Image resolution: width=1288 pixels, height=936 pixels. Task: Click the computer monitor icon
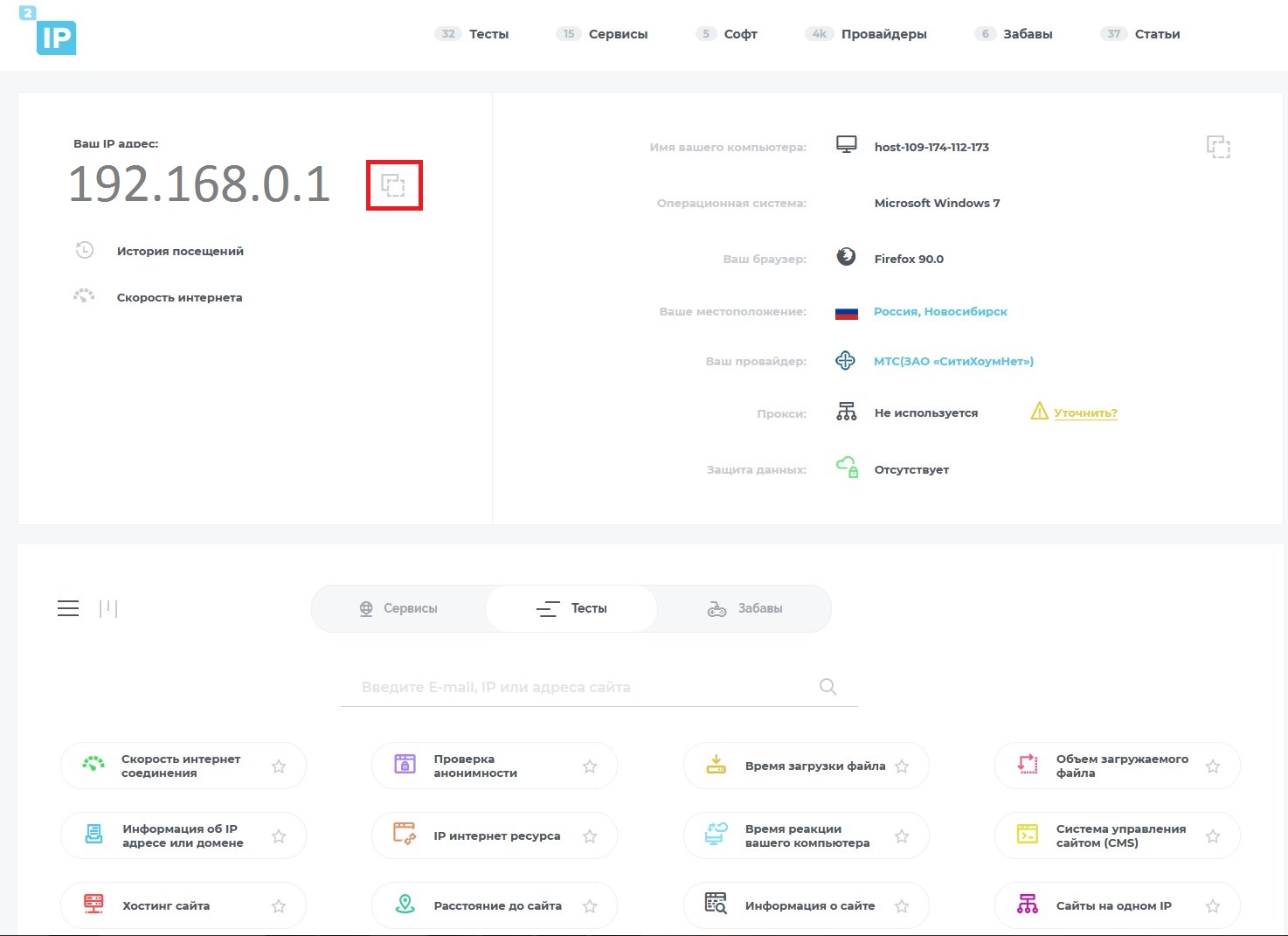click(x=846, y=144)
